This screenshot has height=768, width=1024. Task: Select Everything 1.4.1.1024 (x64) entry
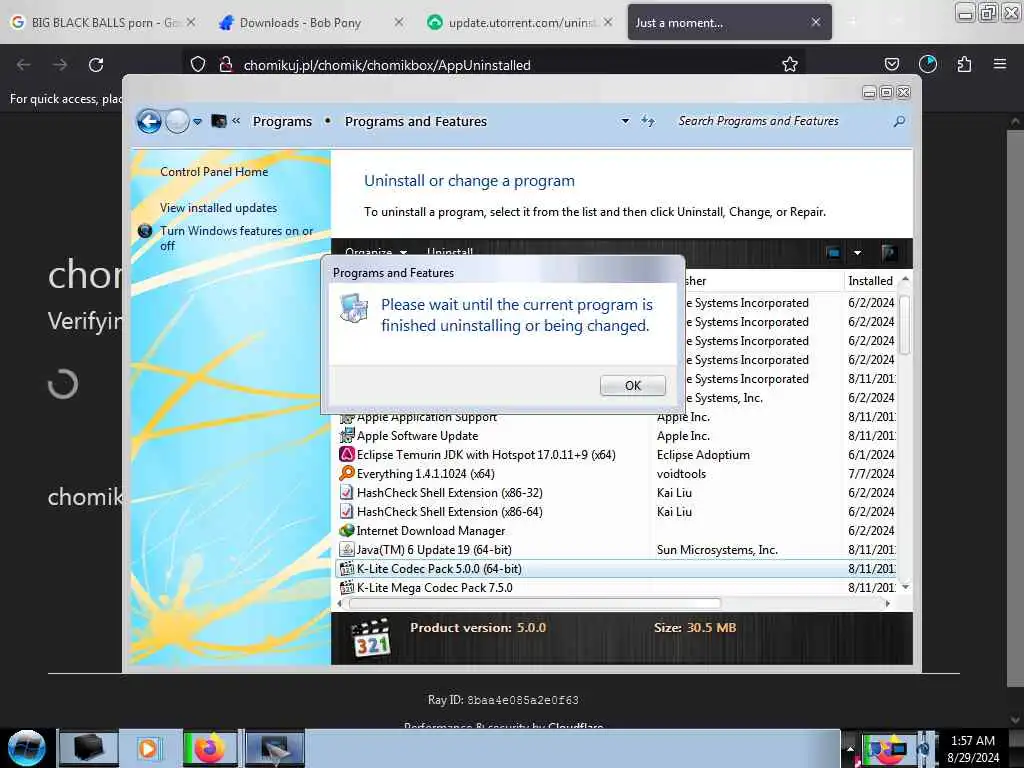[617, 473]
